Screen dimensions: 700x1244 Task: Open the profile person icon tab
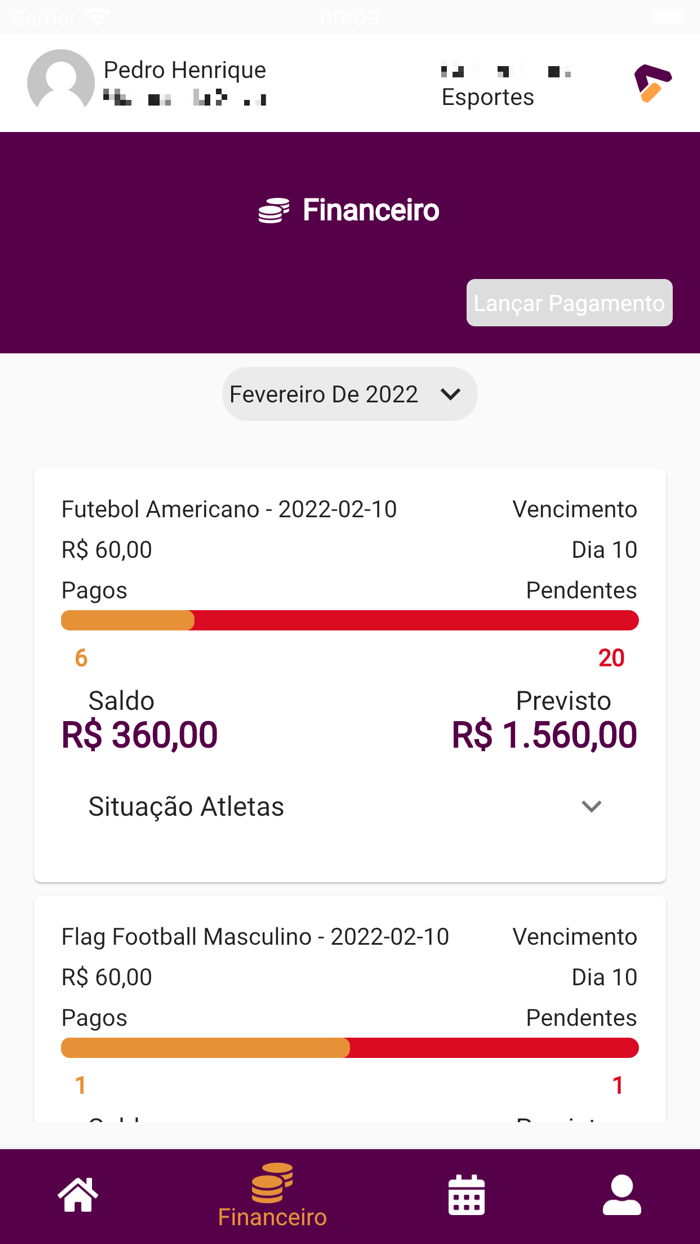tap(621, 1195)
